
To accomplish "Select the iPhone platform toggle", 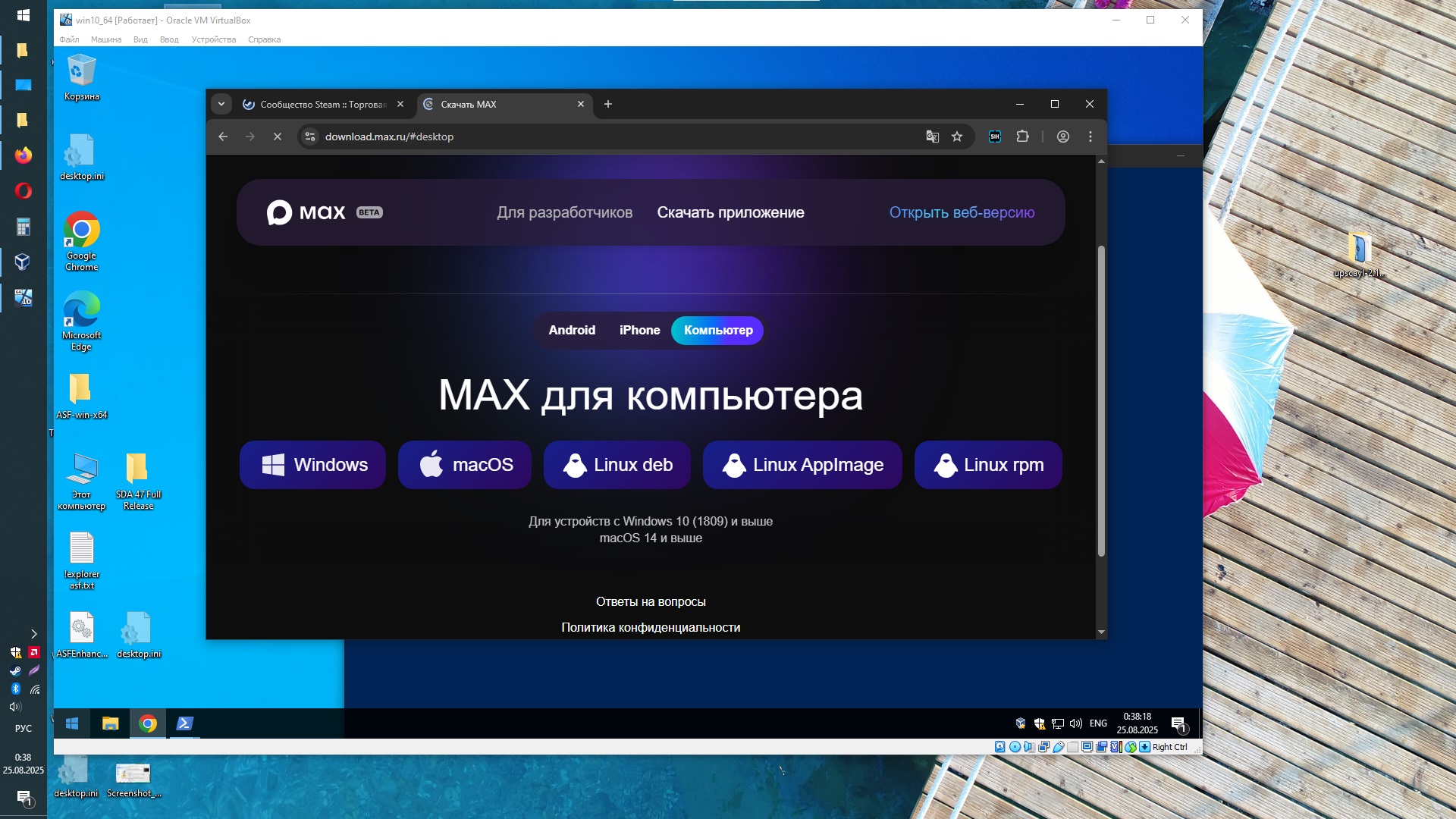I will tap(639, 331).
